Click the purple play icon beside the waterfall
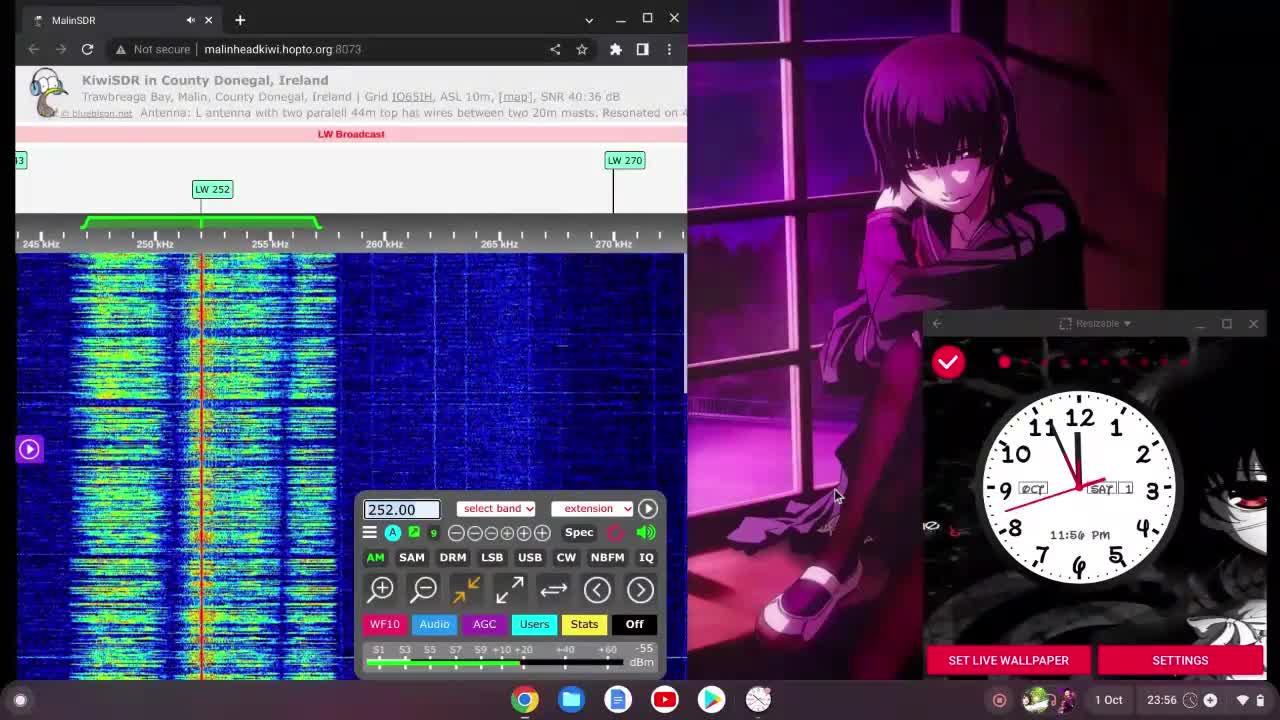 coord(29,449)
